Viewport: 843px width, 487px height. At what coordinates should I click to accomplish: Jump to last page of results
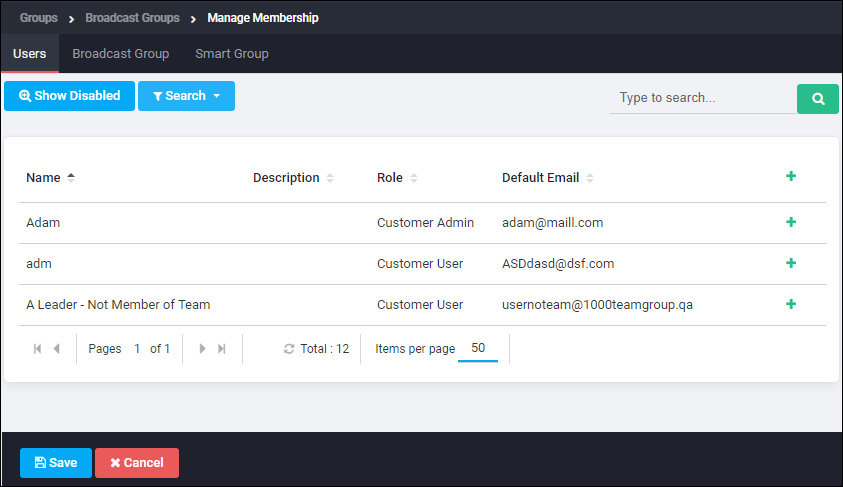click(x=222, y=349)
